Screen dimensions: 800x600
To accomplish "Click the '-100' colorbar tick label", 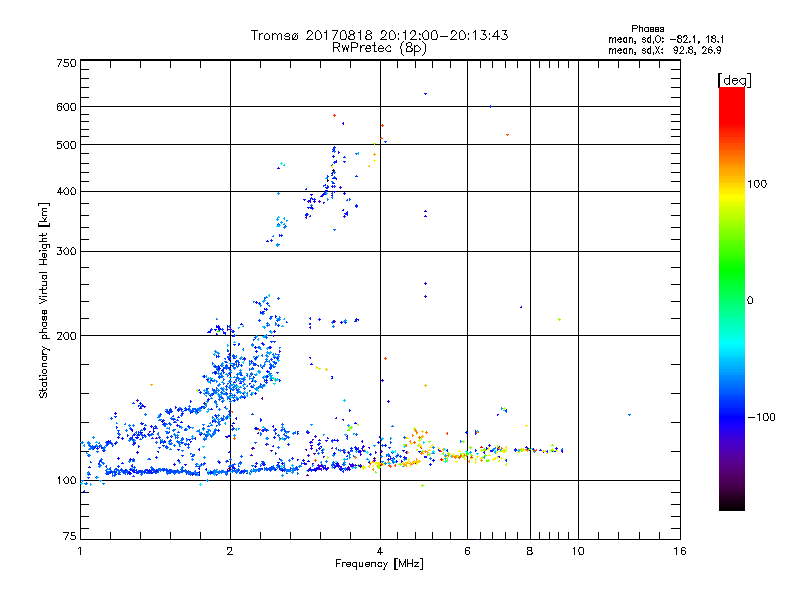I will tap(761, 417).
